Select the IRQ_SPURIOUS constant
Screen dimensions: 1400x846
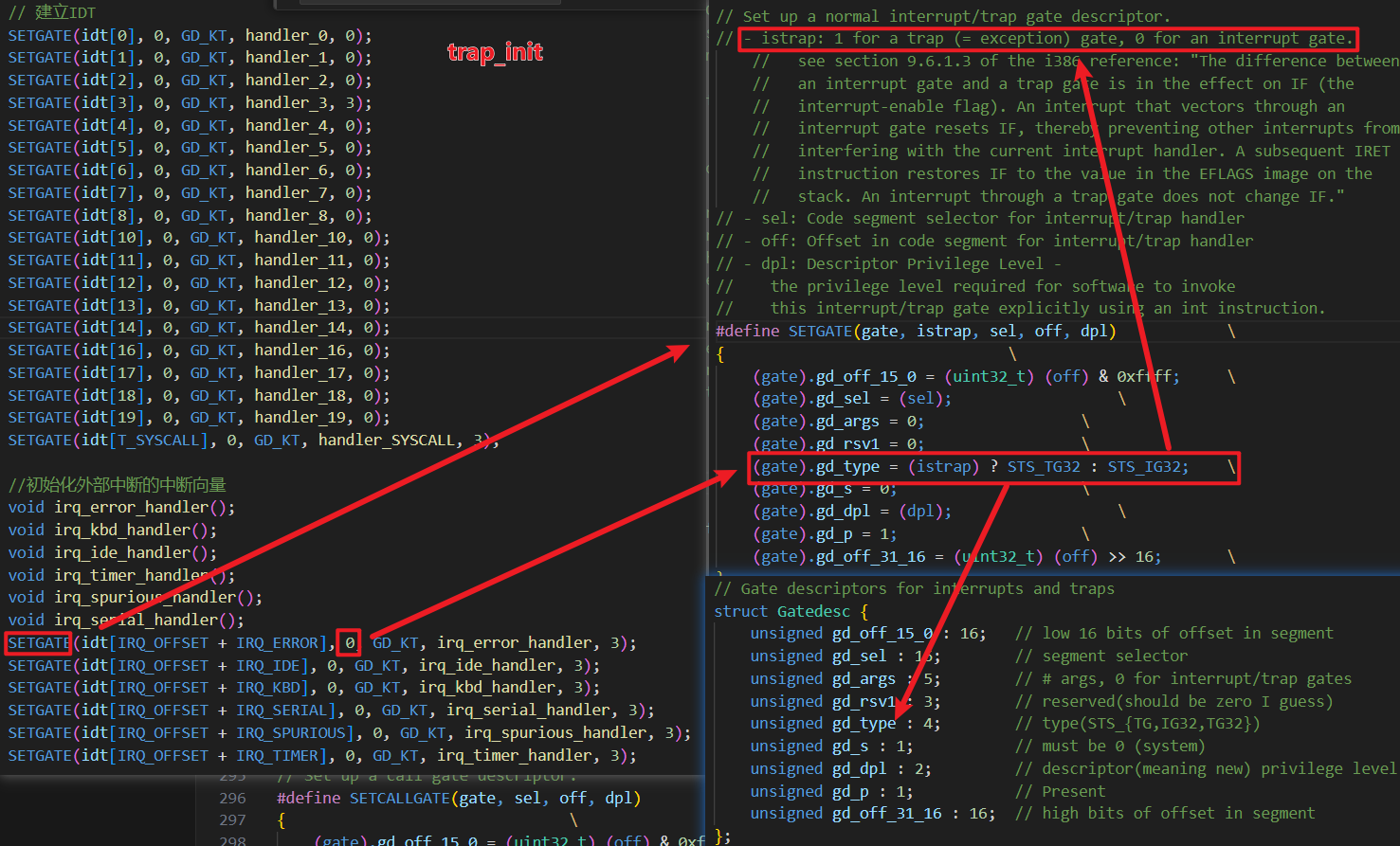pyautogui.click(x=290, y=732)
